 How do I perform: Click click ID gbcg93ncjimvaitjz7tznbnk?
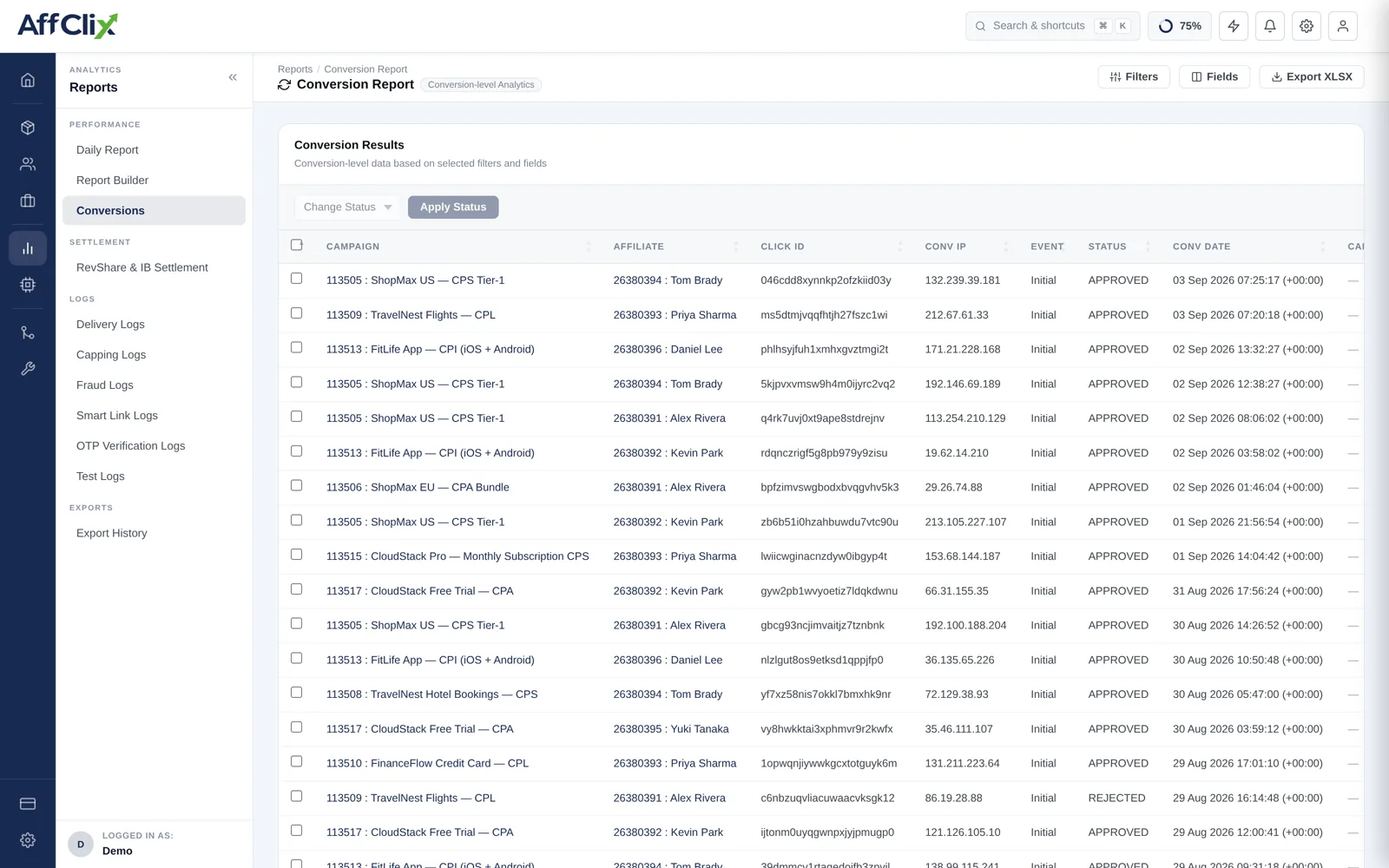(x=823, y=625)
